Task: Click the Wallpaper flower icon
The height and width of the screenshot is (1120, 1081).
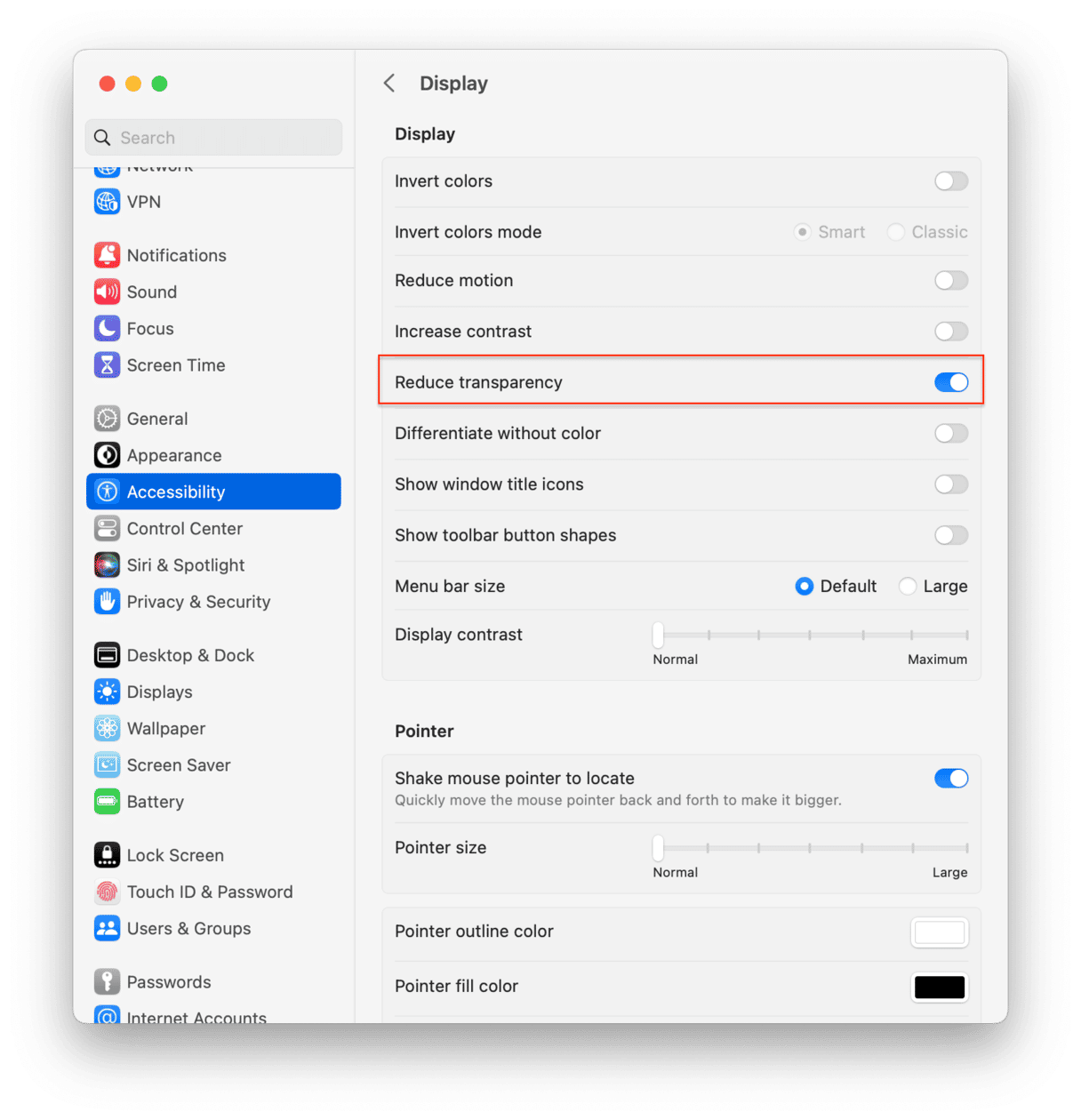Action: [107, 729]
